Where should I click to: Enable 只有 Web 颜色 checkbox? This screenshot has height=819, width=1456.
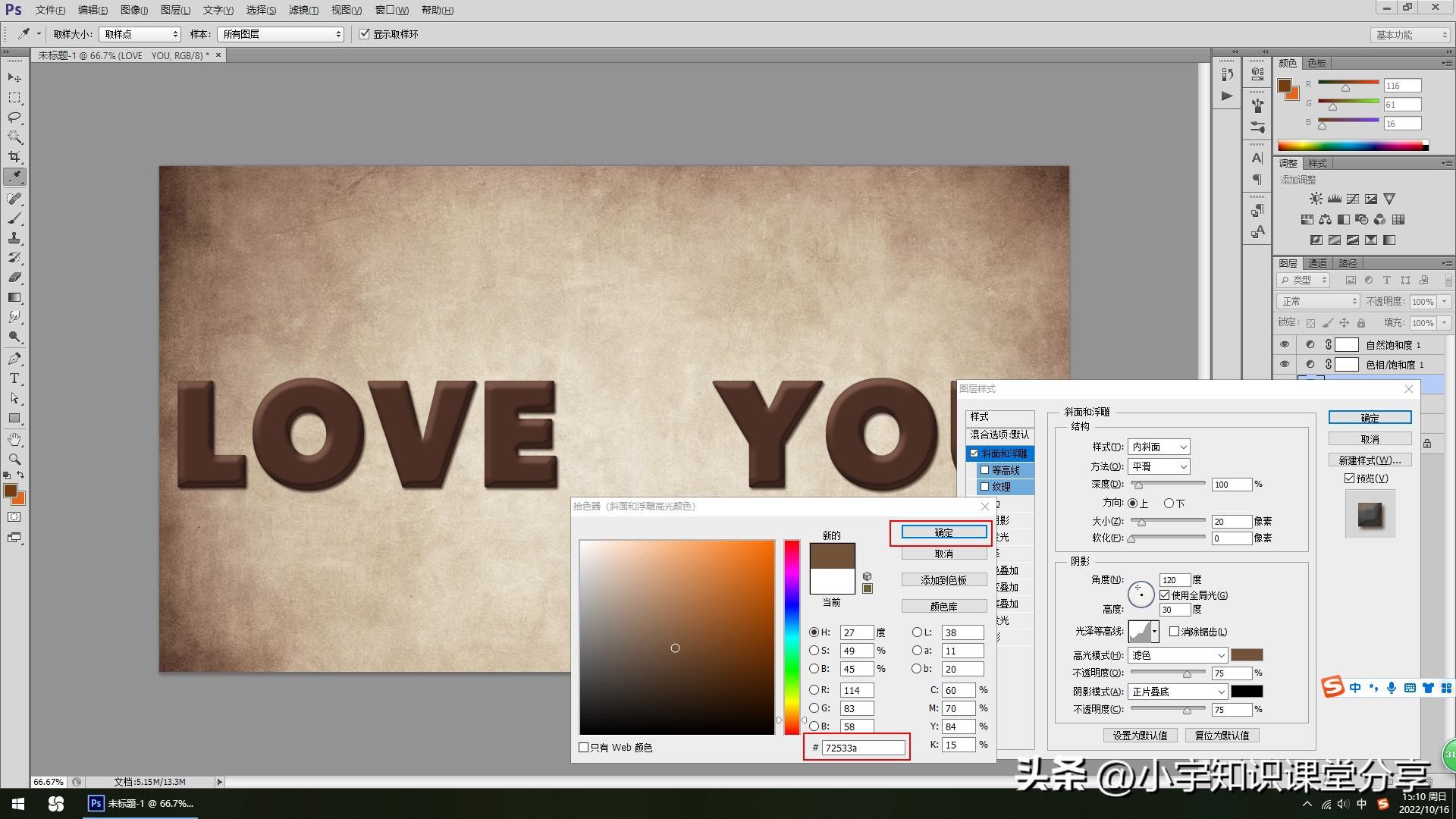pos(584,748)
